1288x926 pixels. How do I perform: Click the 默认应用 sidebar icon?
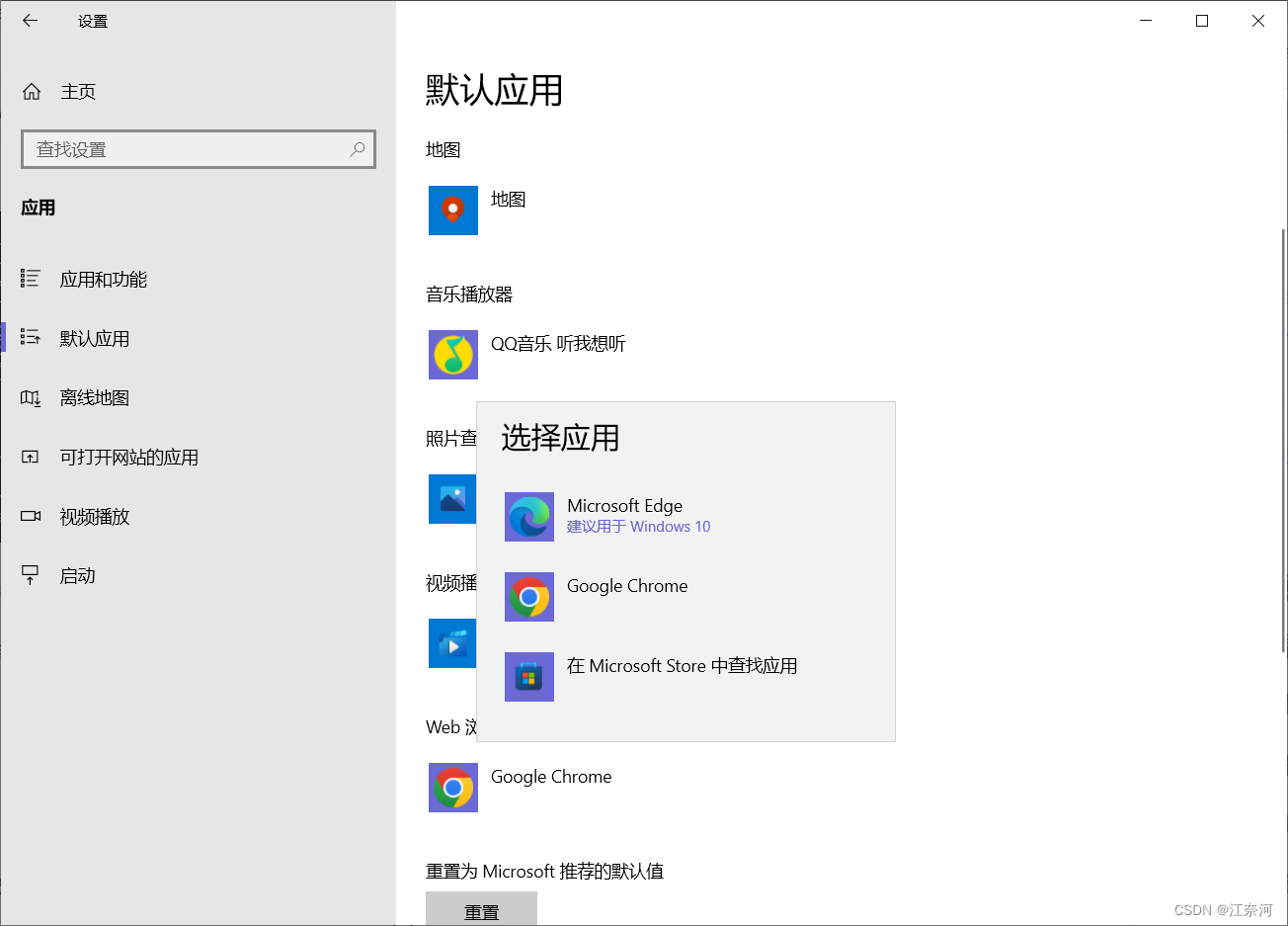coord(31,339)
